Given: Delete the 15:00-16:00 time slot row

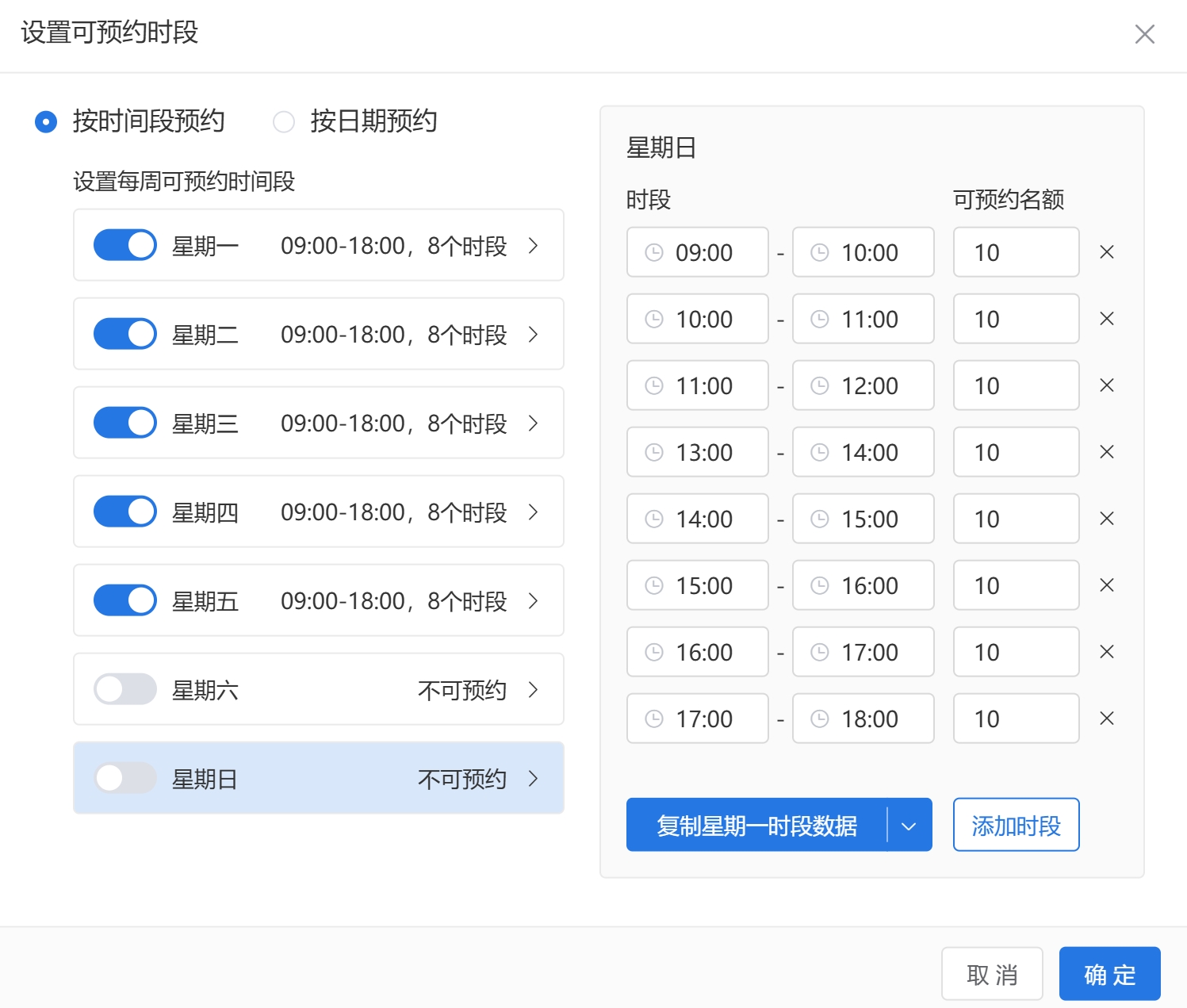Looking at the screenshot, I should tap(1107, 585).
